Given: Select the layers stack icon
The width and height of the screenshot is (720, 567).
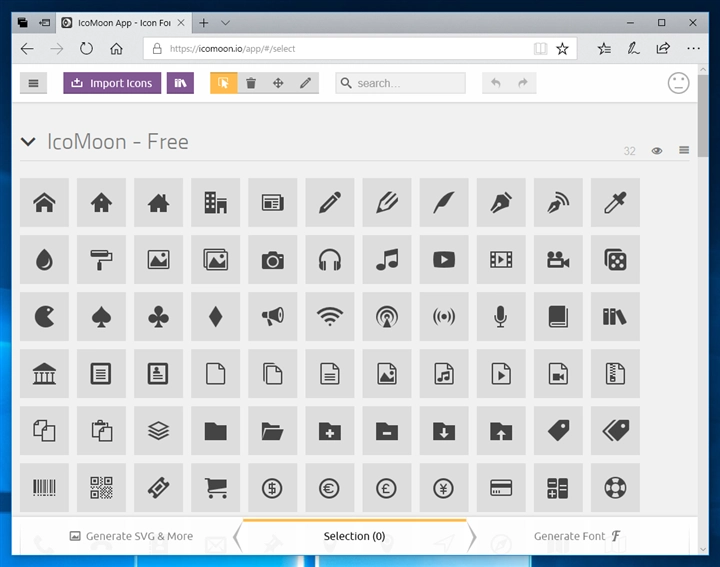Looking at the screenshot, I should click(158, 431).
